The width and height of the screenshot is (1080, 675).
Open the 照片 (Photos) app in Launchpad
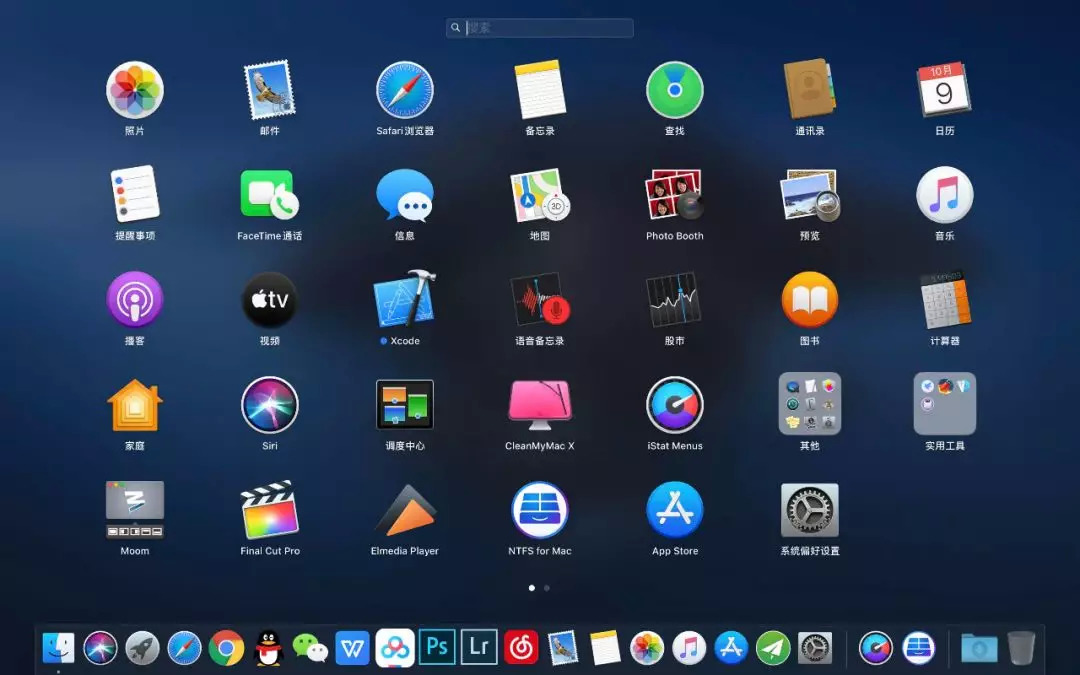(135, 90)
